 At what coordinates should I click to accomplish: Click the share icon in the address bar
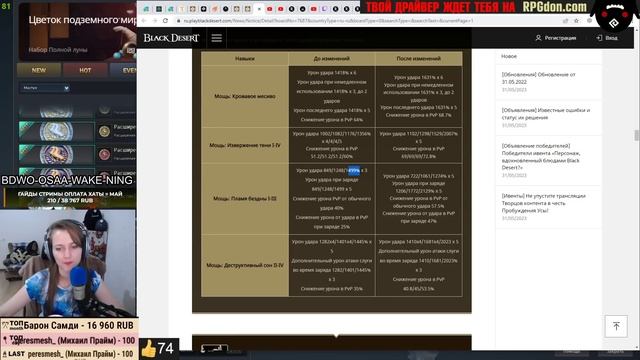[565, 20]
